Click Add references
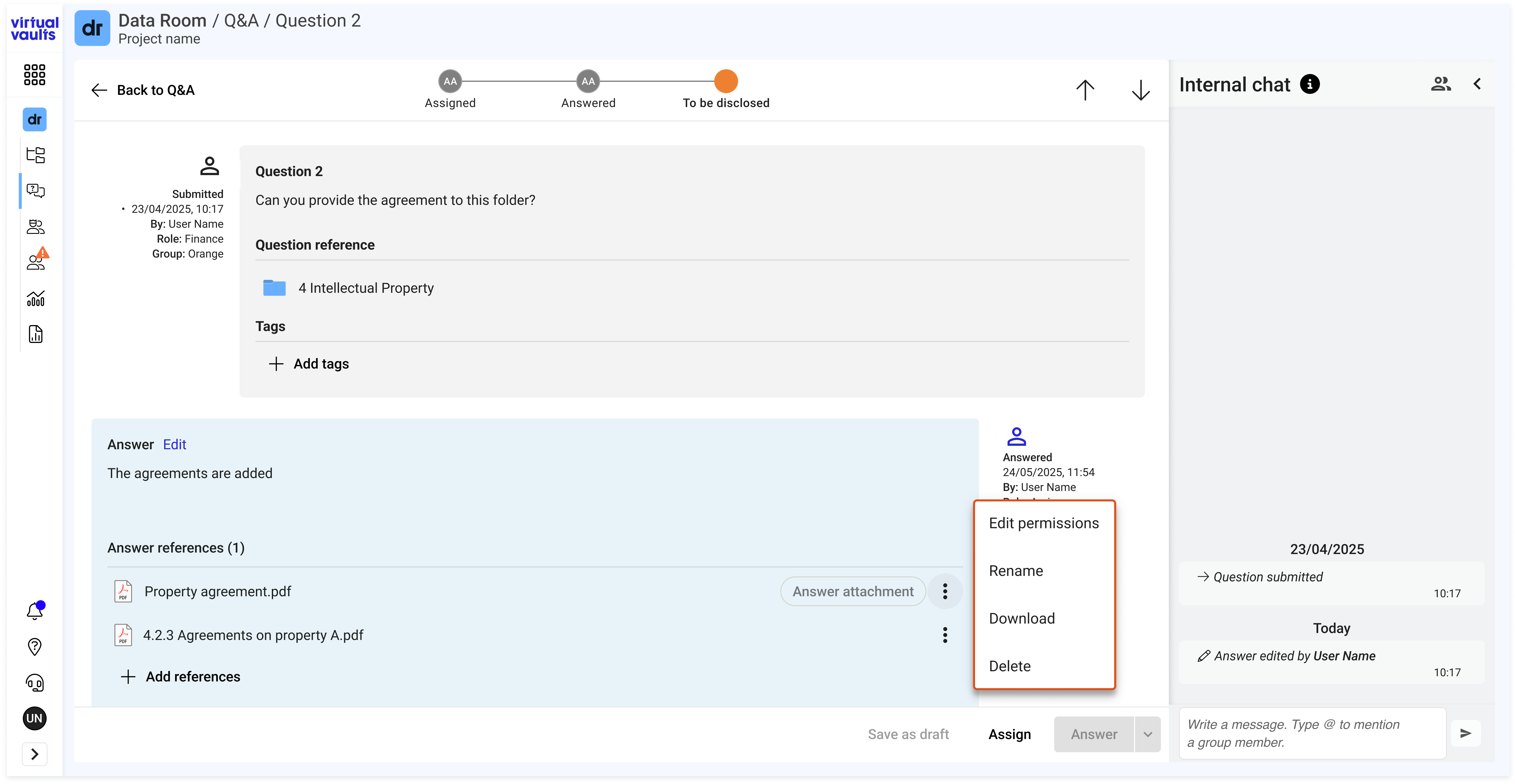Viewport: 1515px width, 784px height. 181,676
